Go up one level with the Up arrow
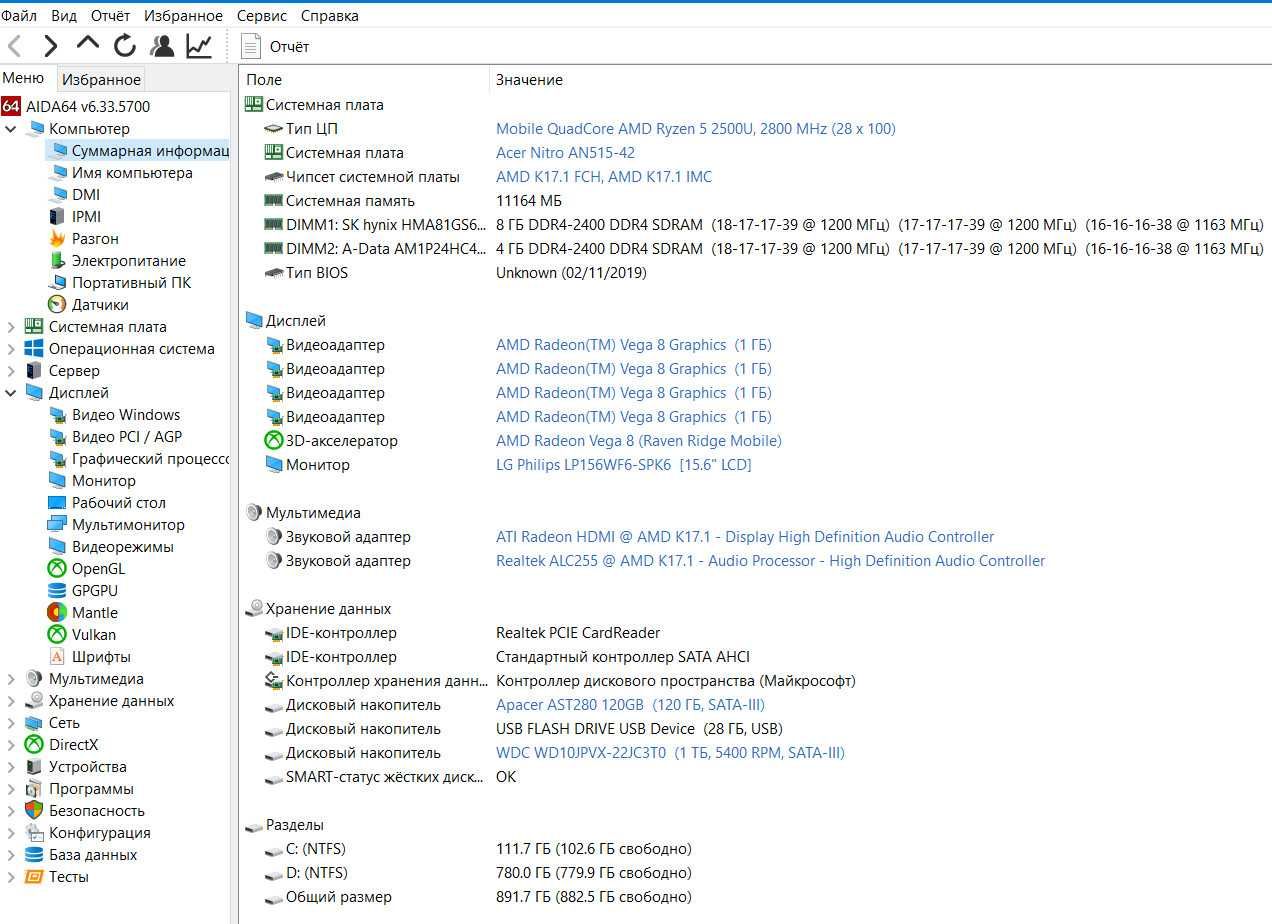 (88, 44)
